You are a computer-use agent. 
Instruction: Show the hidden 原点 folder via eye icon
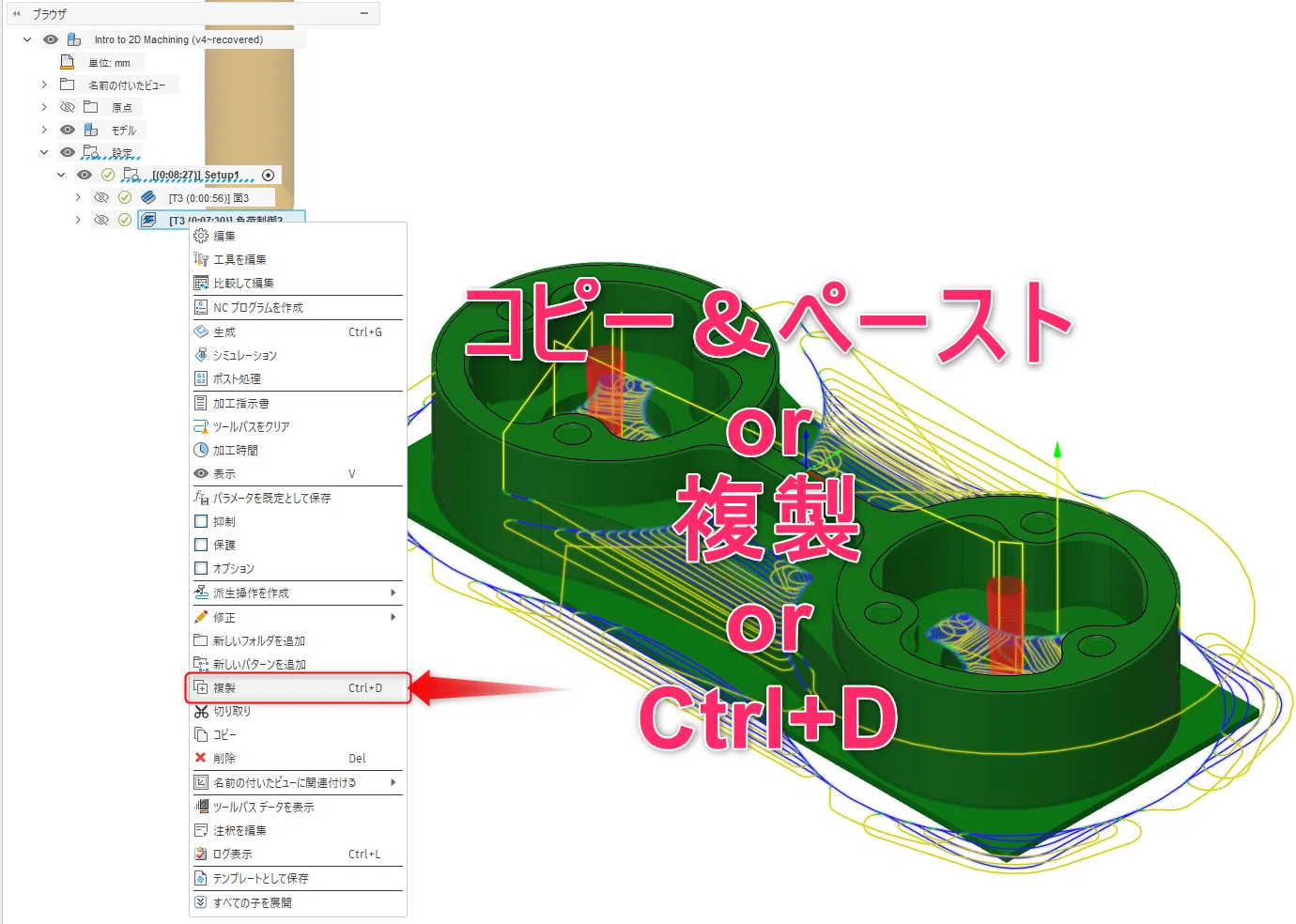coord(68,107)
